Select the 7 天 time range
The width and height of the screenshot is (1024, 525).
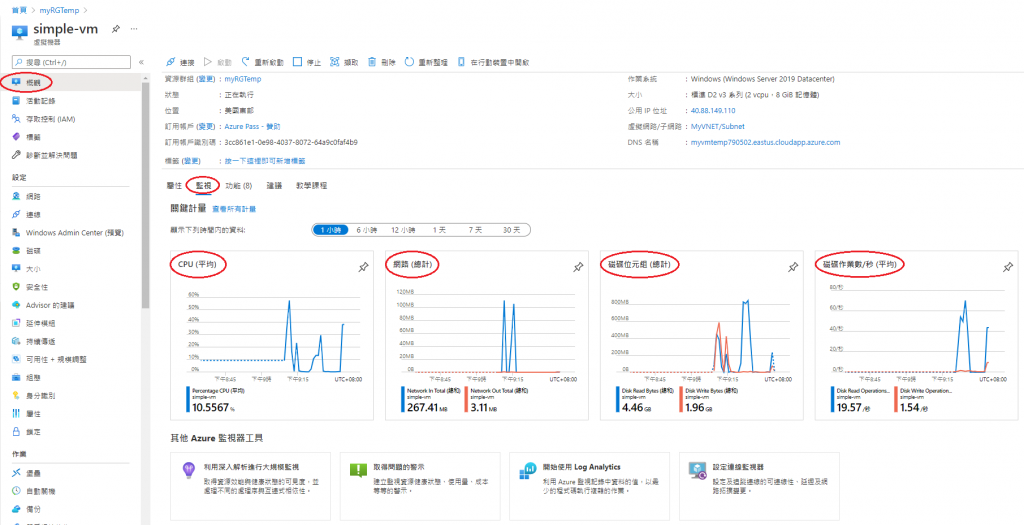[475, 230]
